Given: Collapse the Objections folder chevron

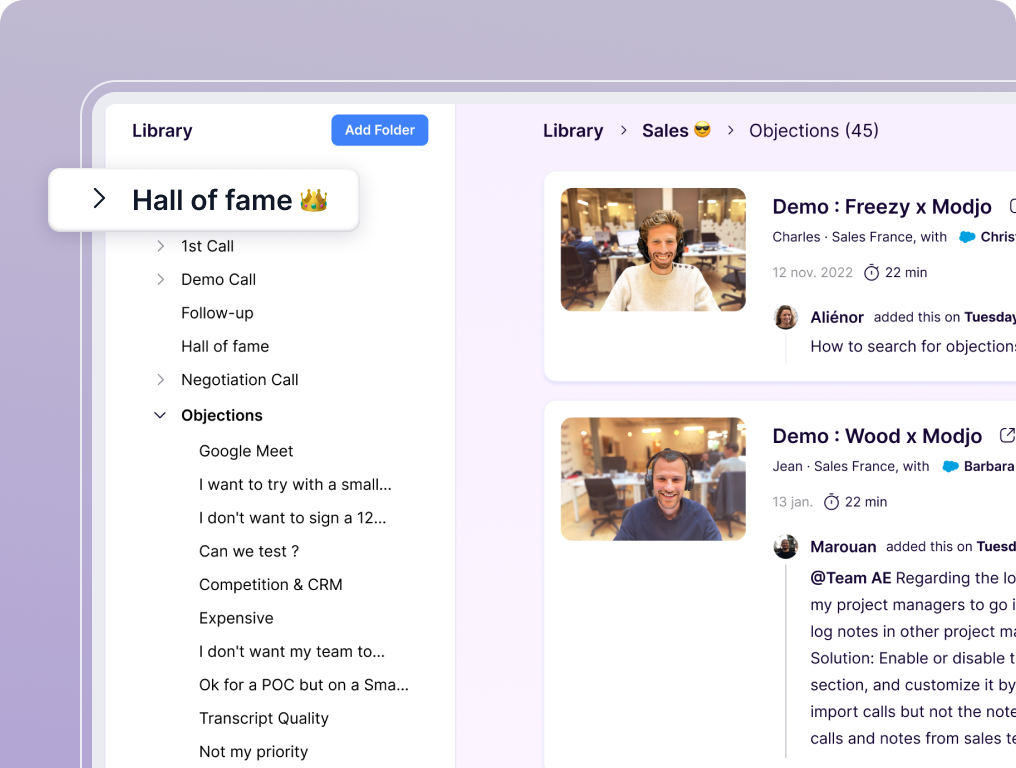Looking at the screenshot, I should click(x=160, y=415).
